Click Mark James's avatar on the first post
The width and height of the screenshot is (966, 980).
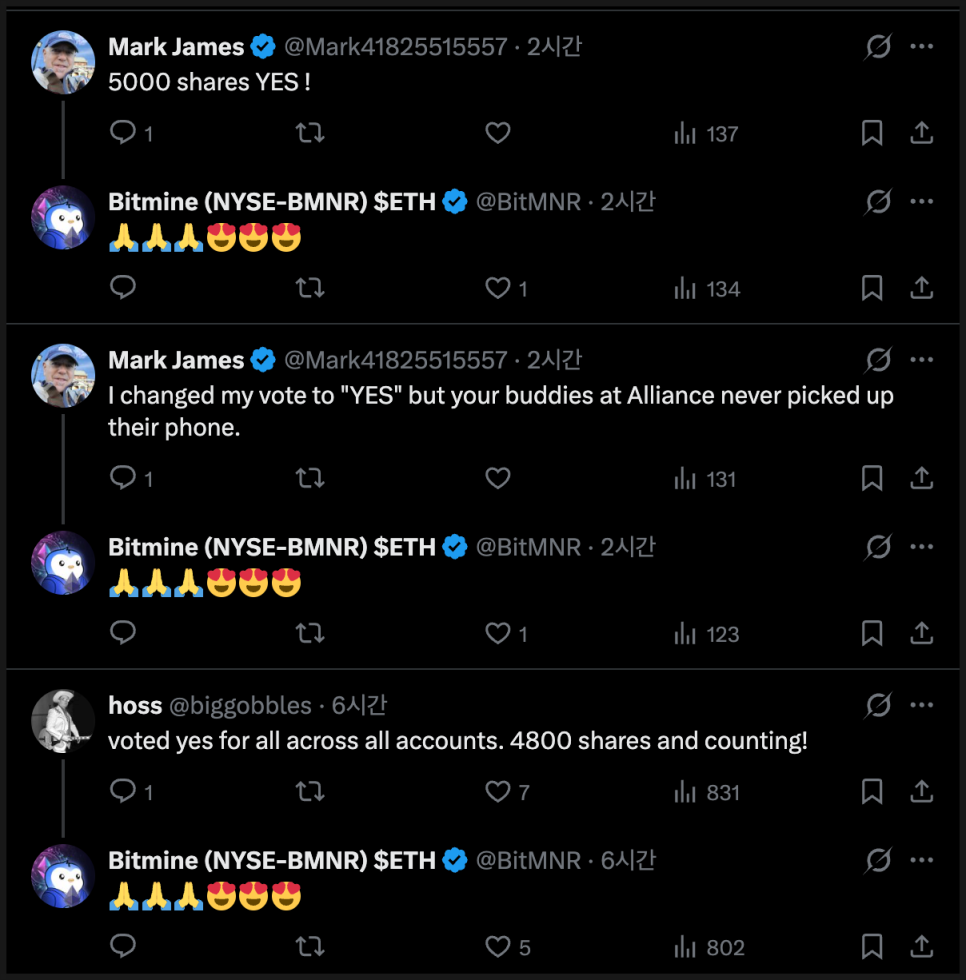click(64, 62)
